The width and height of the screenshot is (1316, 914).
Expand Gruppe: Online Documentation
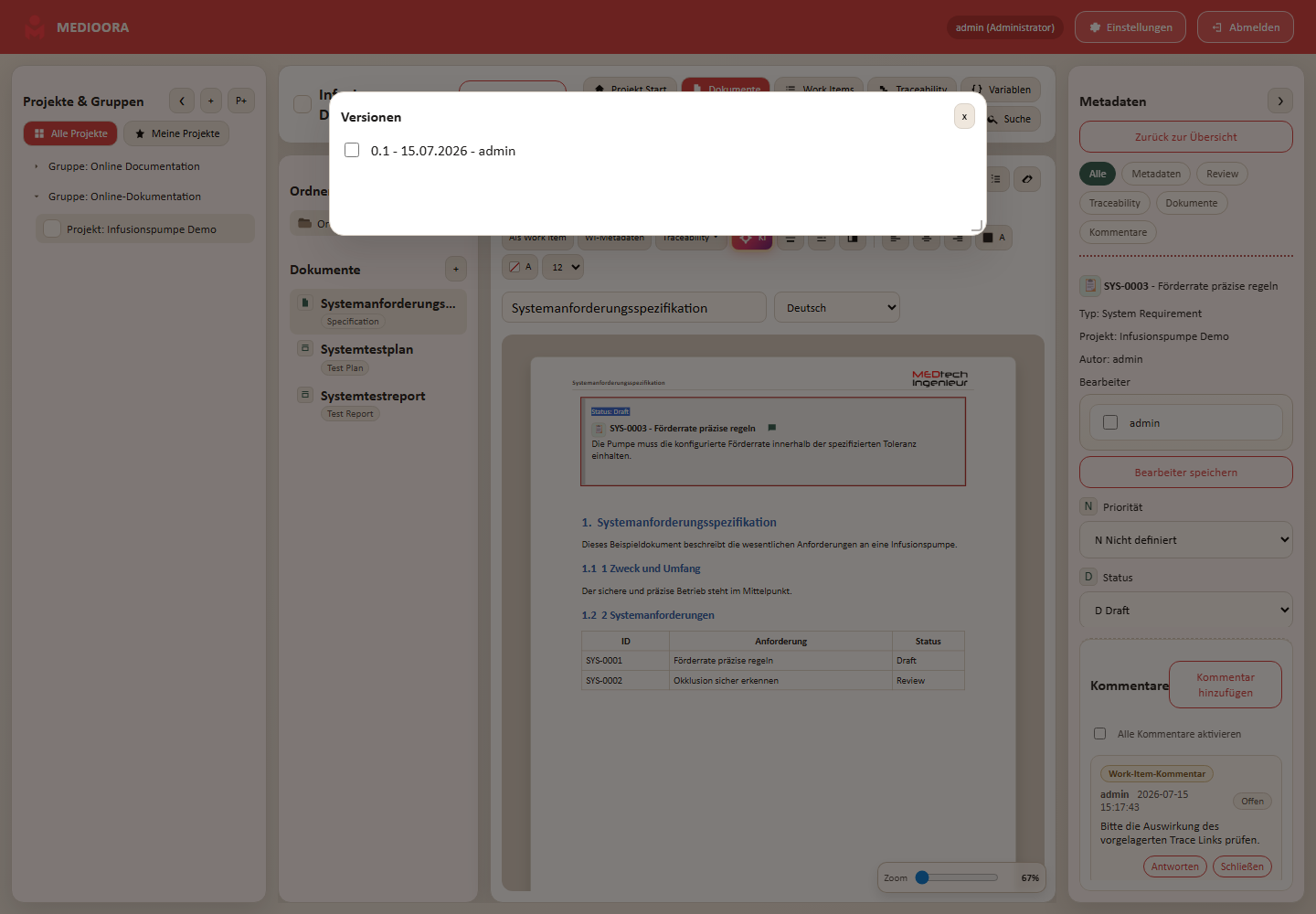click(123, 166)
